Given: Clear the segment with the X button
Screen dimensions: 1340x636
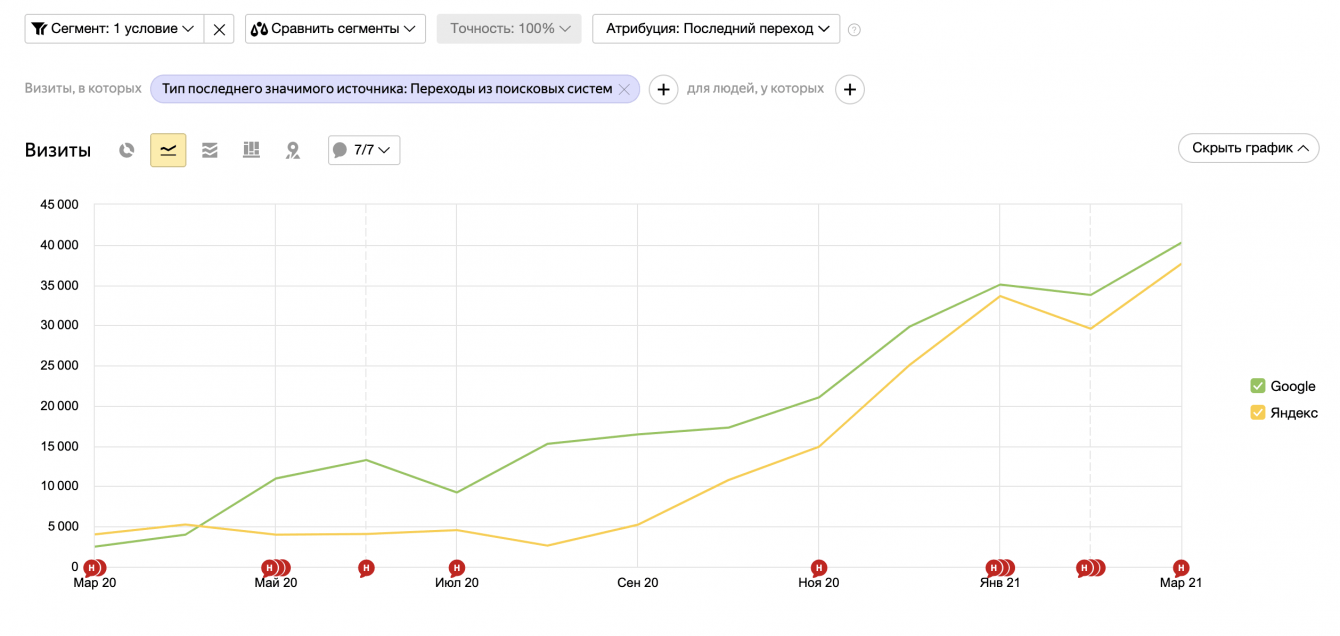Looking at the screenshot, I should click(x=219, y=29).
